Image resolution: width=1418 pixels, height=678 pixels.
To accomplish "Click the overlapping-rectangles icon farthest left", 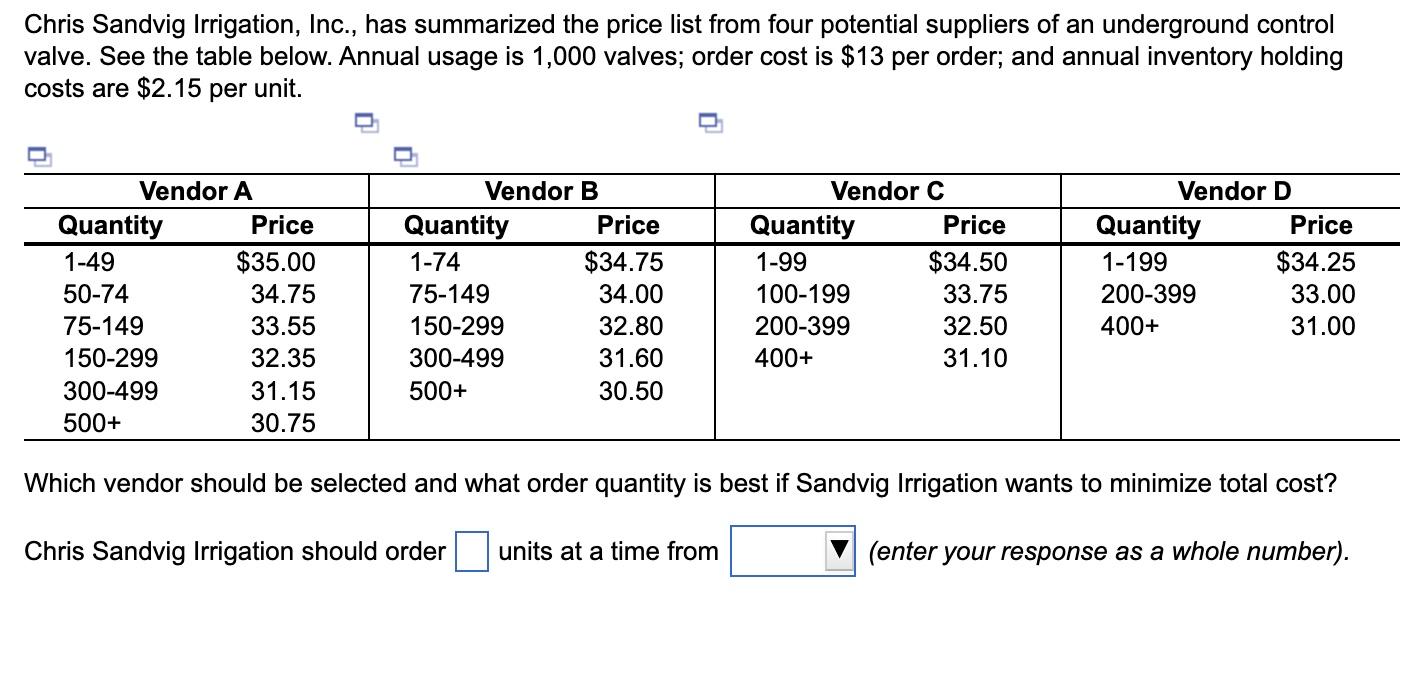I will coord(39,156).
